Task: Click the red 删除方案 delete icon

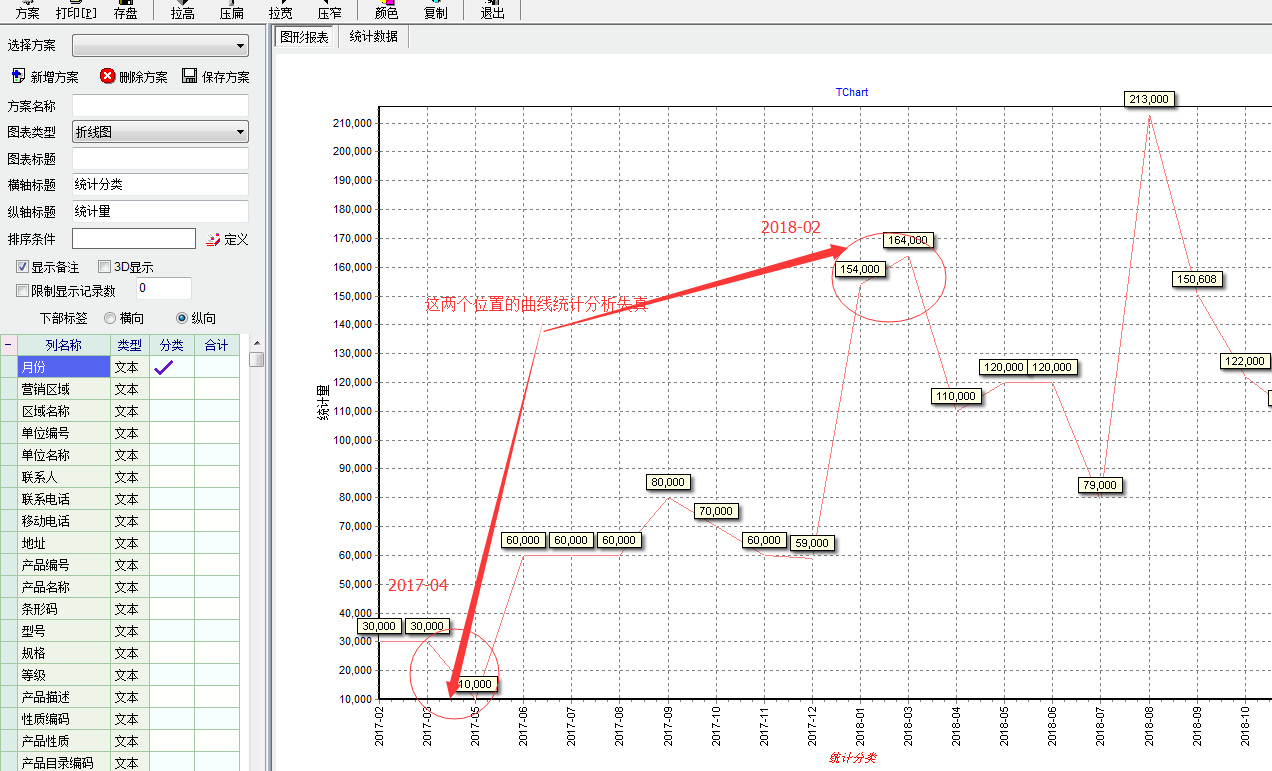Action: click(x=108, y=77)
